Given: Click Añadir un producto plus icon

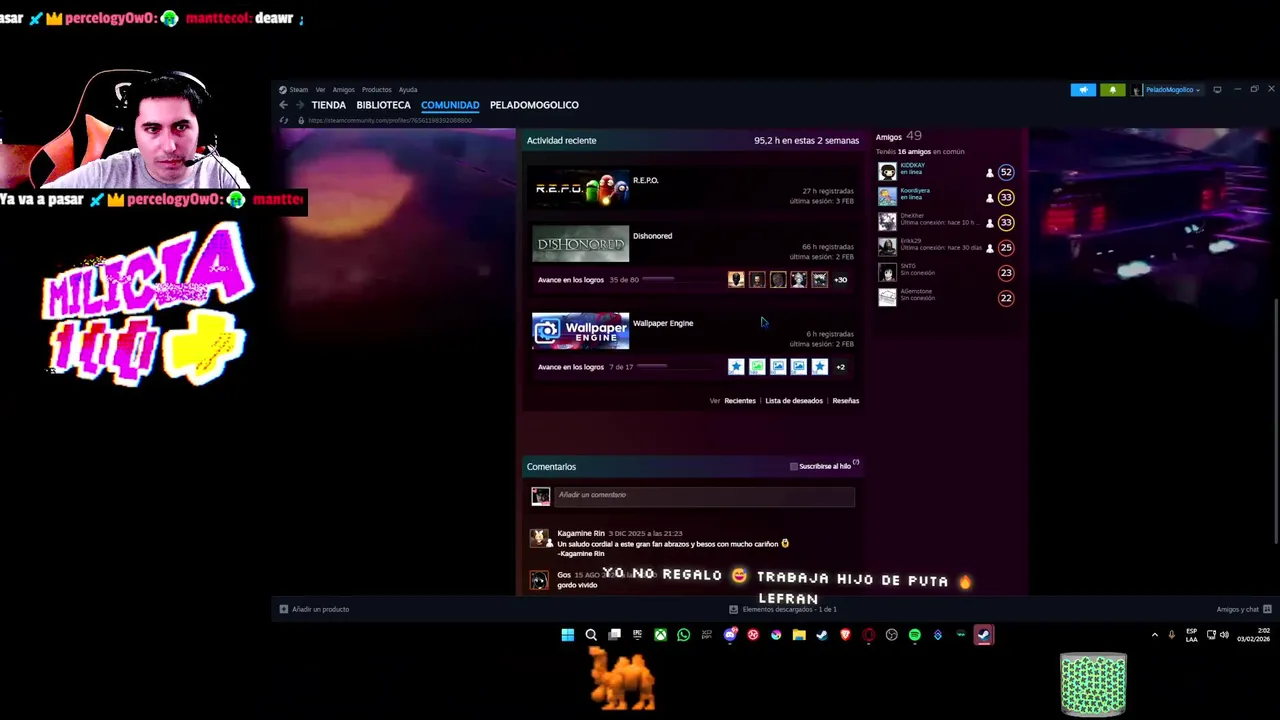Looking at the screenshot, I should tap(284, 609).
